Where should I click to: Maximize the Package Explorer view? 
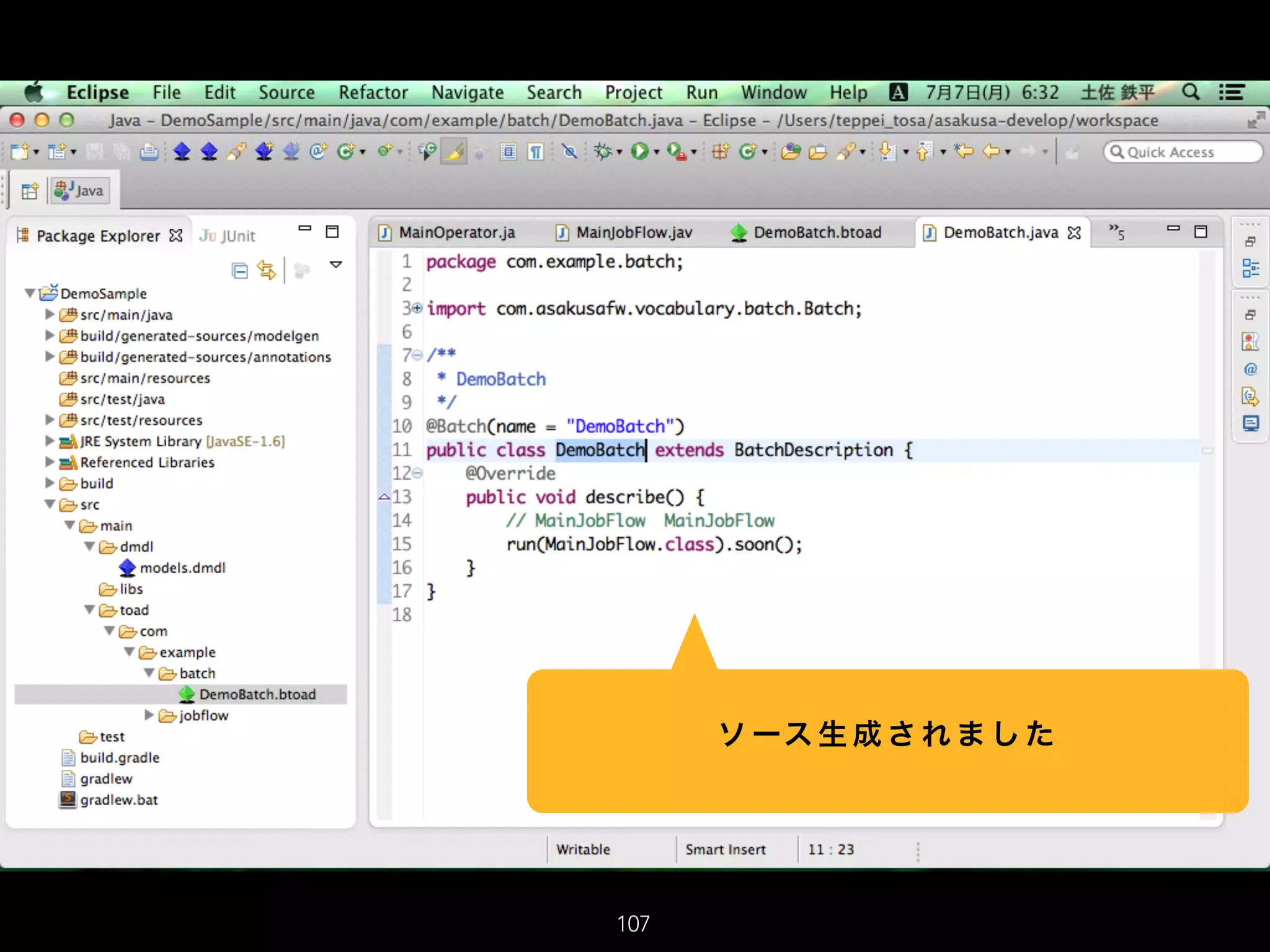[x=332, y=232]
